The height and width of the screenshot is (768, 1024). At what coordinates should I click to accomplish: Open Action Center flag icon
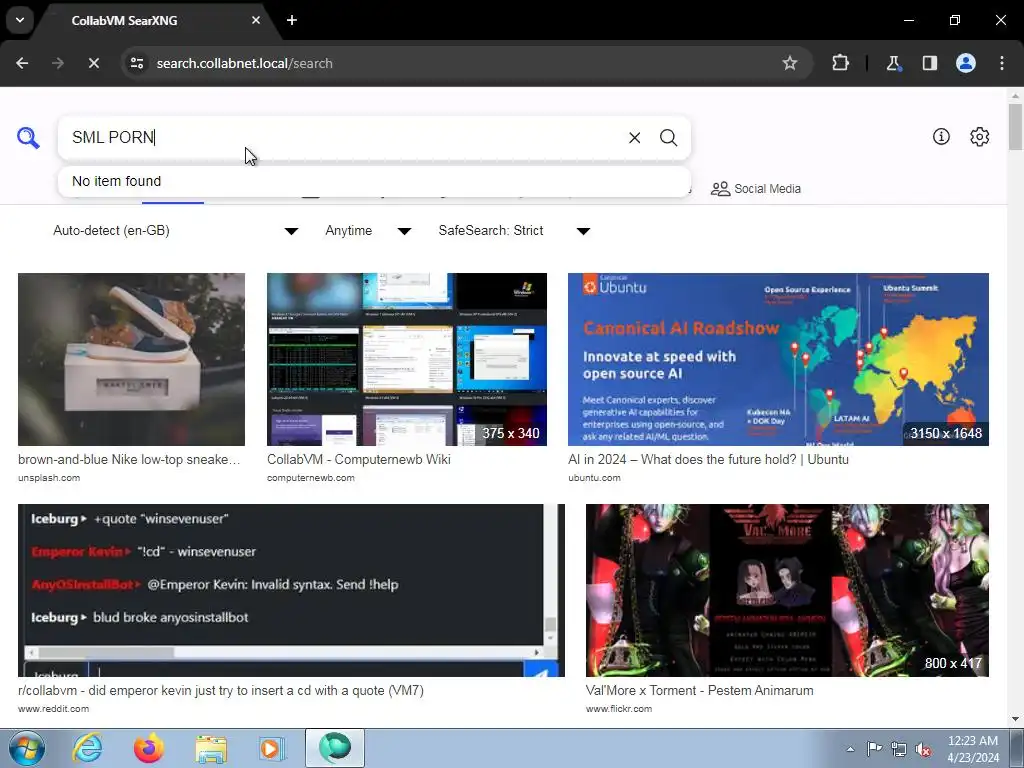pyautogui.click(x=874, y=749)
